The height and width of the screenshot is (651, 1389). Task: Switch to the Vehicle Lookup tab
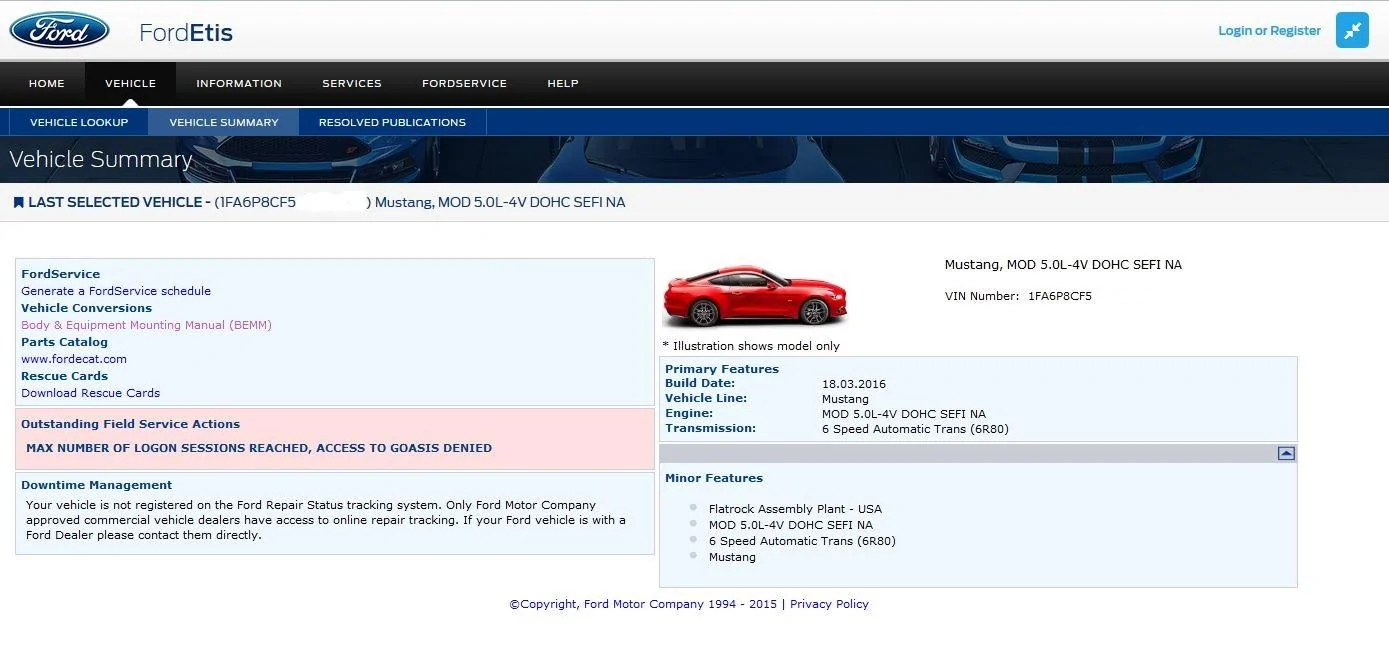click(79, 122)
